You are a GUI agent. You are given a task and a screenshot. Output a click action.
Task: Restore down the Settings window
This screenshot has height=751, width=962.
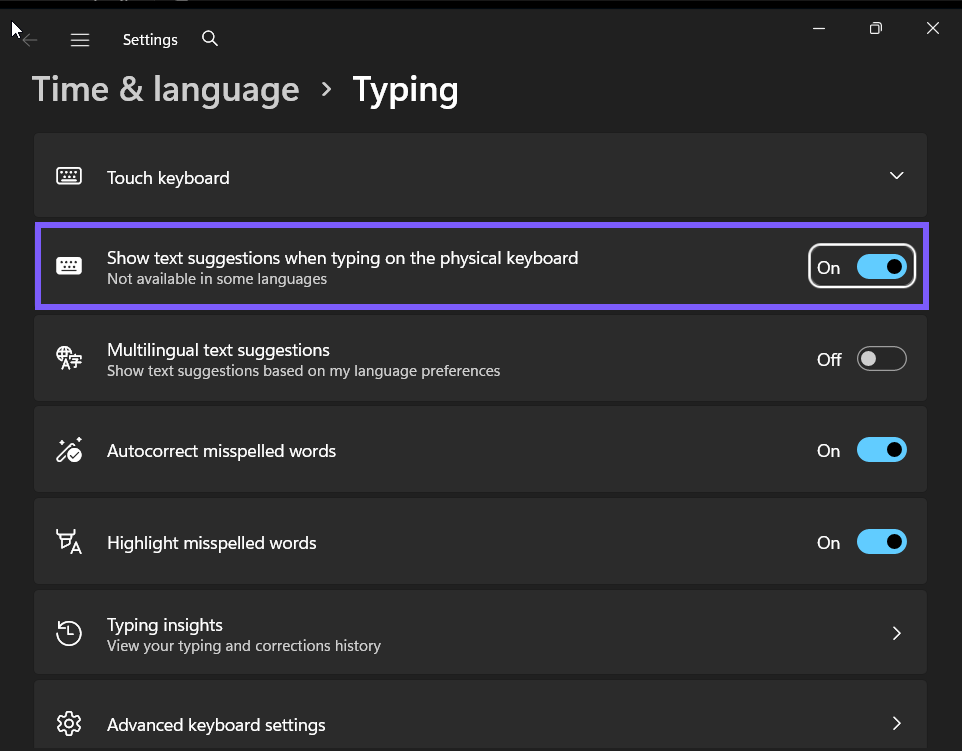point(876,28)
